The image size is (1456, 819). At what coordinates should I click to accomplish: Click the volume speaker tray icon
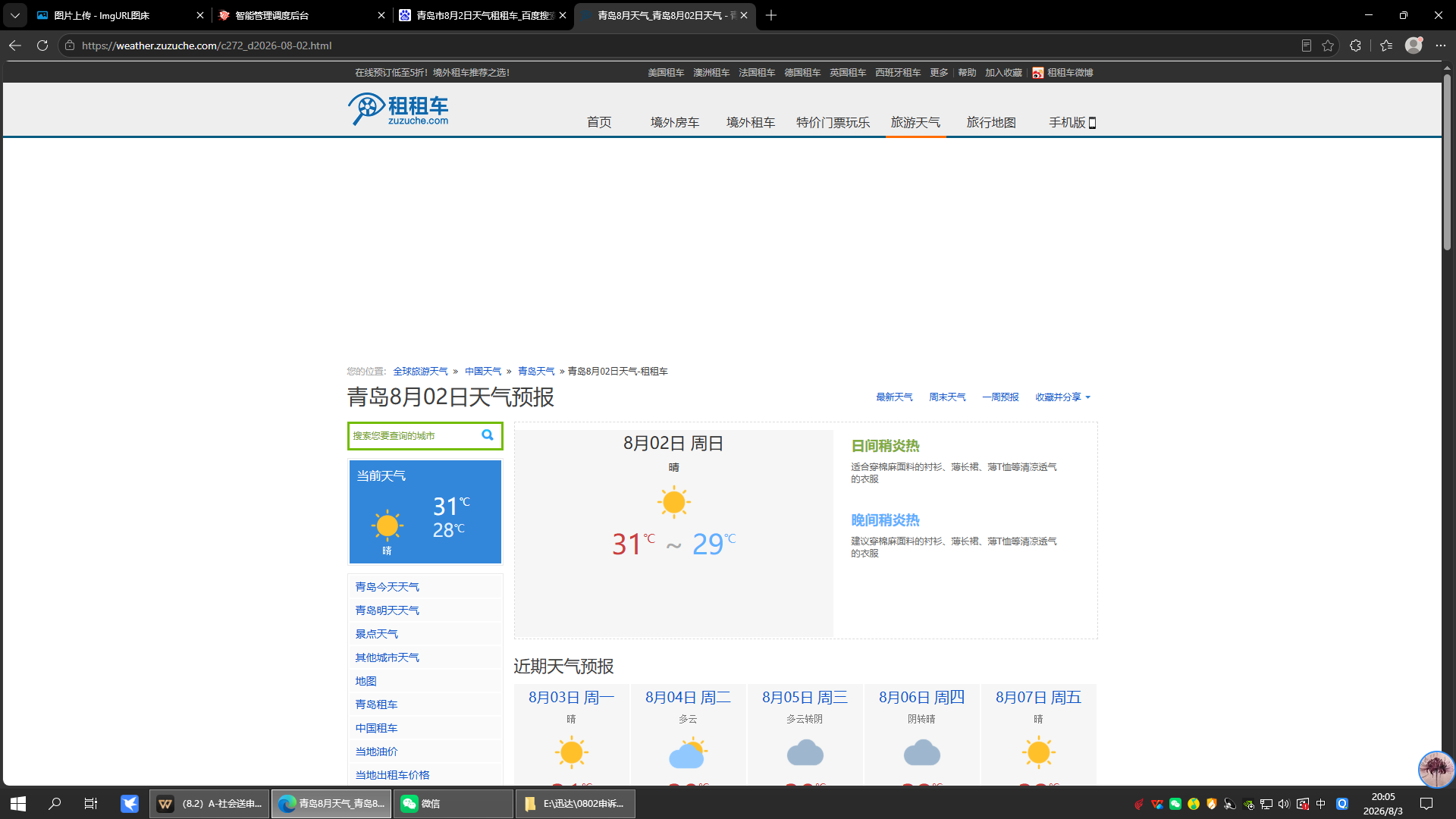(x=1284, y=804)
